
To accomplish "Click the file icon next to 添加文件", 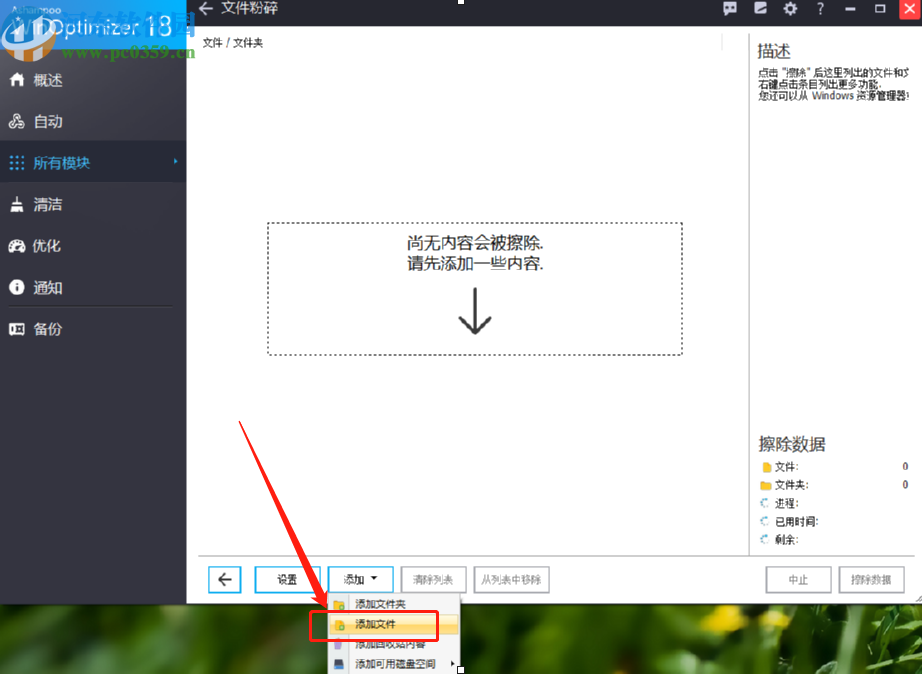I will click(x=339, y=625).
